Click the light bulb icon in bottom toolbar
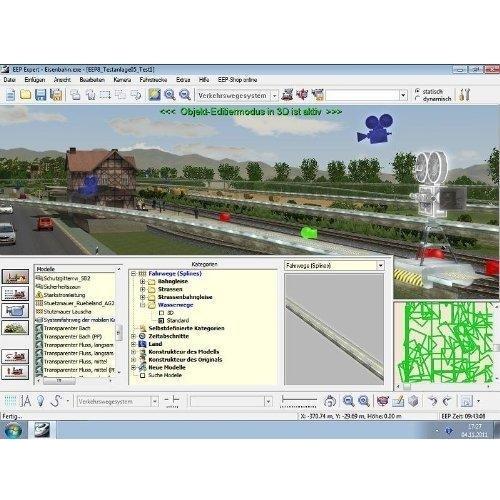 click(x=40, y=401)
